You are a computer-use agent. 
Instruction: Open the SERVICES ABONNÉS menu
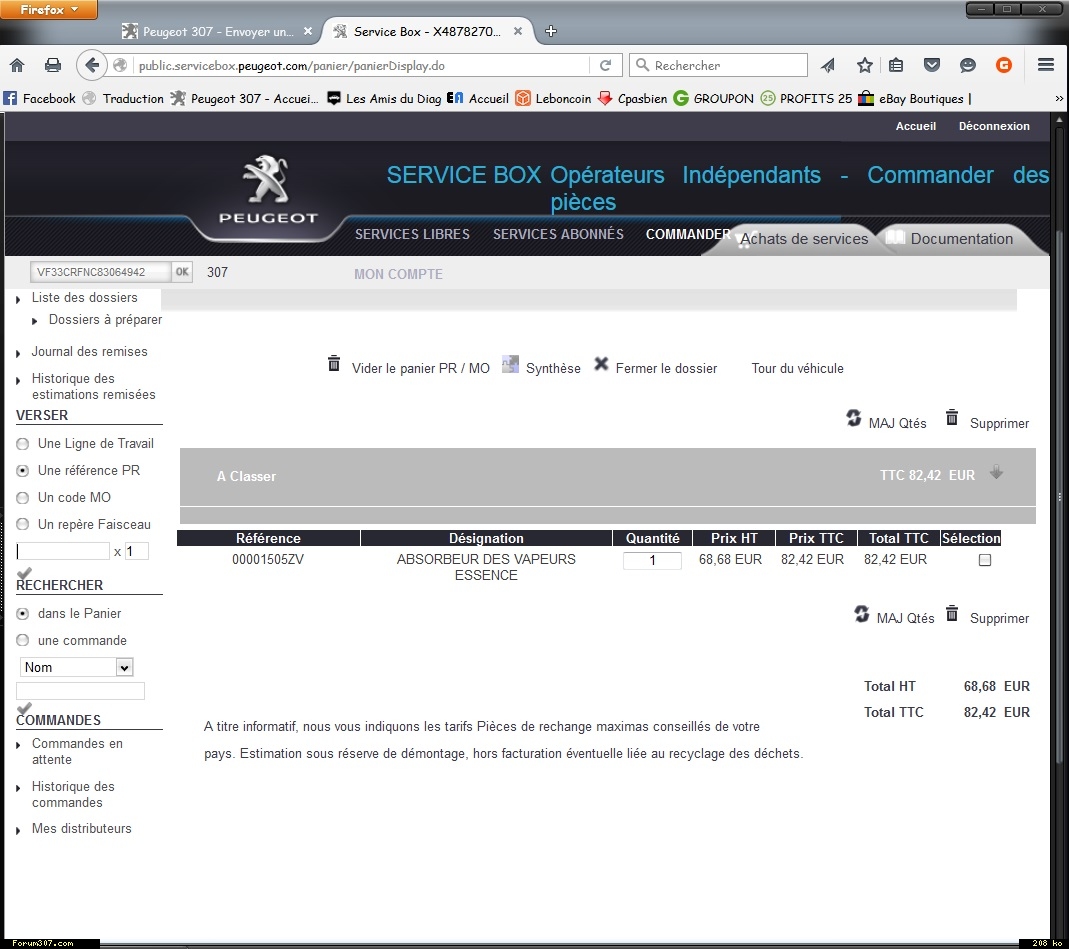pos(558,234)
